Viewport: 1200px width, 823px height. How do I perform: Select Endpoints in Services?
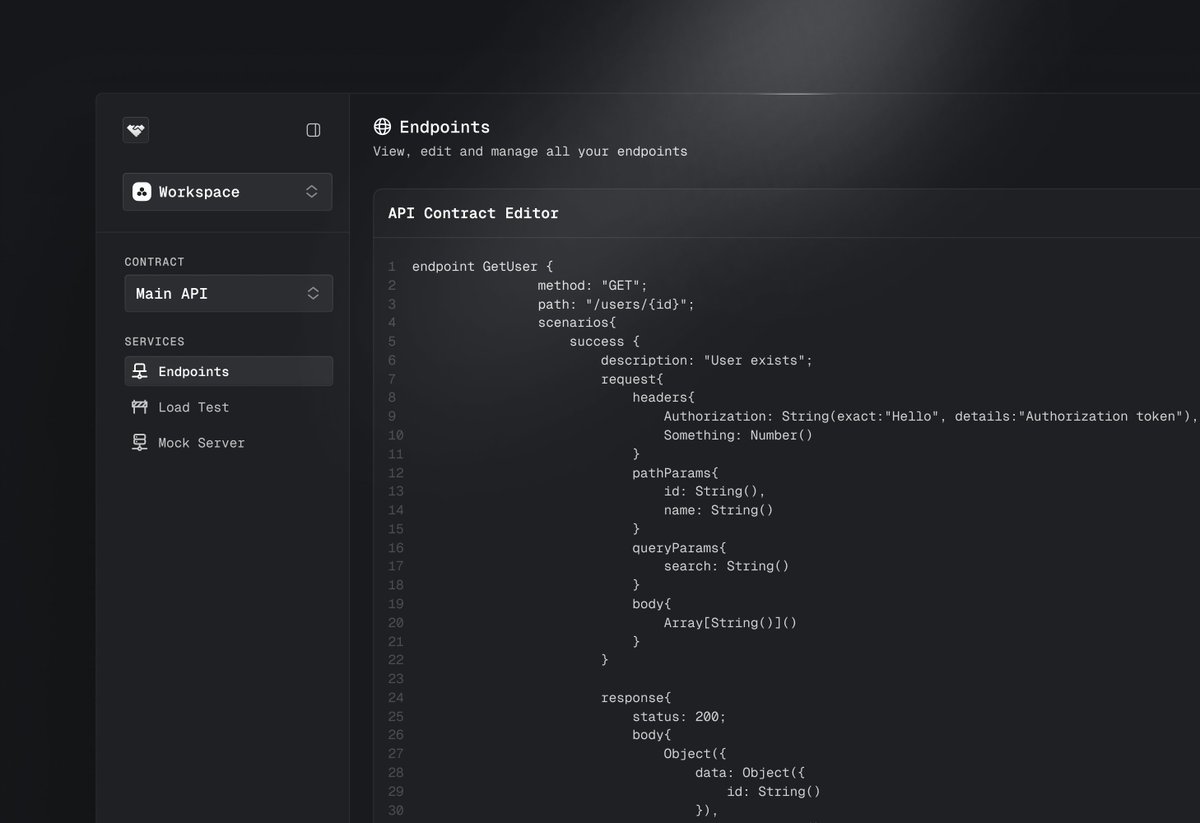click(x=228, y=371)
